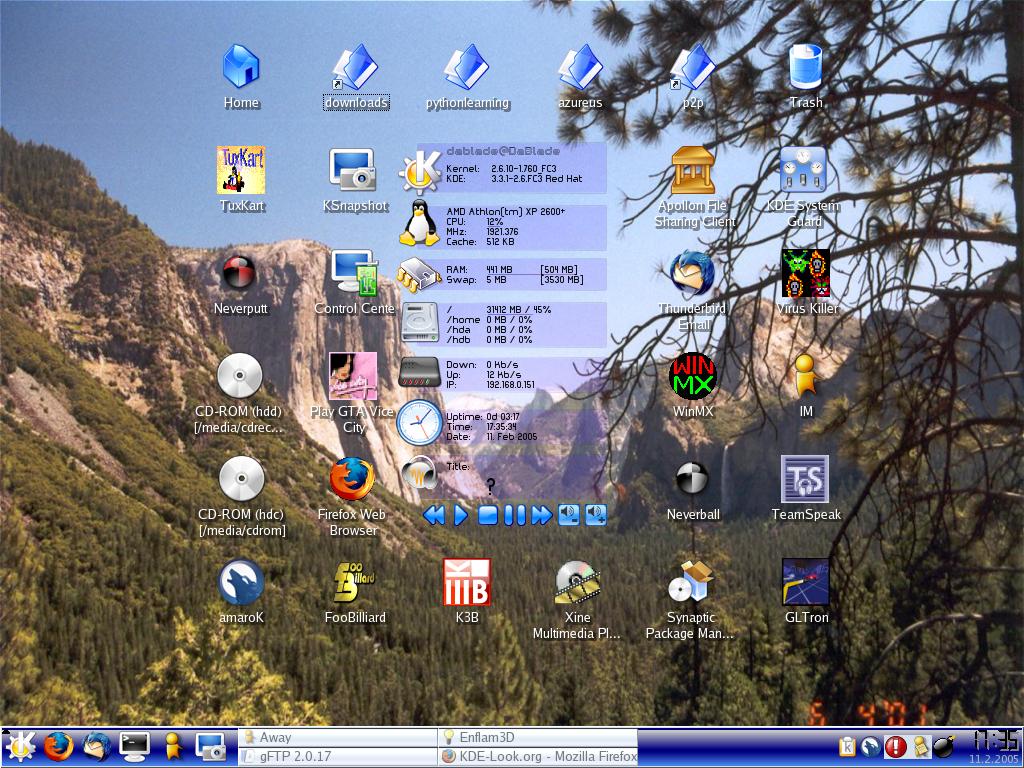Open the IM desktop icon
The width and height of the screenshot is (1024, 768).
coord(806,376)
